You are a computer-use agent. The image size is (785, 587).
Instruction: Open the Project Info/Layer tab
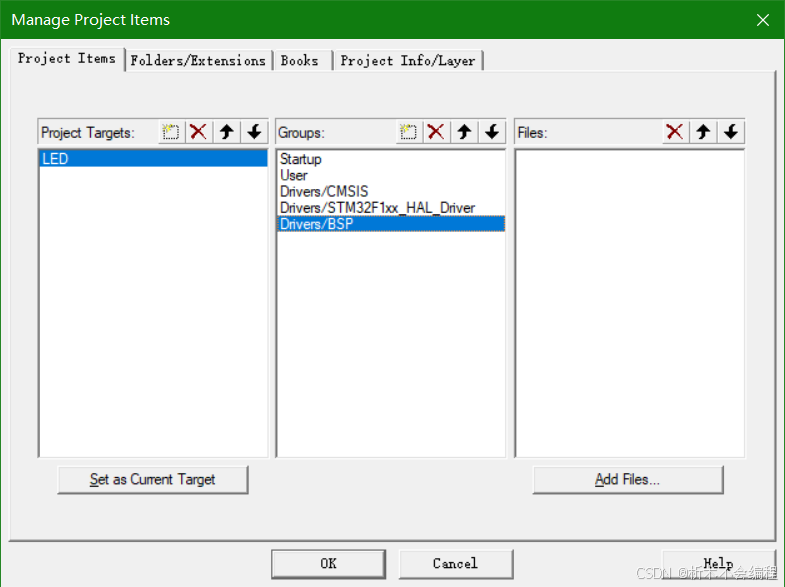[408, 61]
